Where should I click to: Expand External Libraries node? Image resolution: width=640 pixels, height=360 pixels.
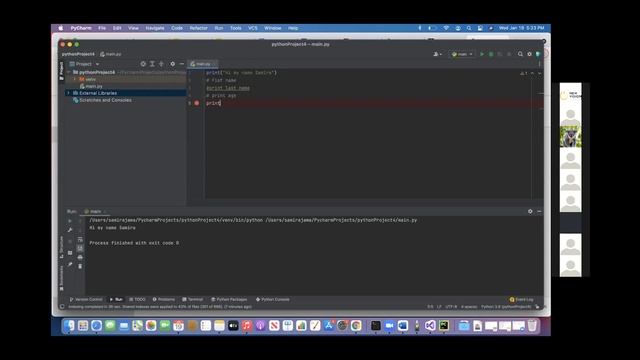pos(69,93)
